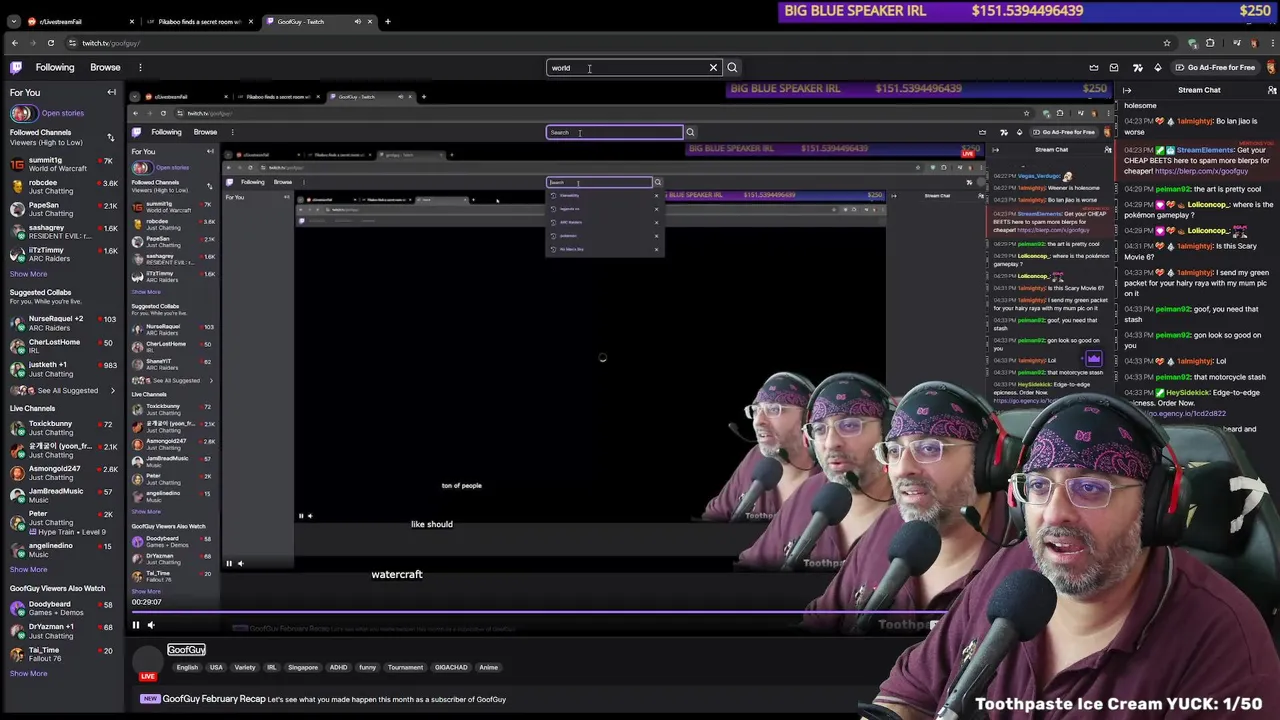
Task: Click GoofGuy's channel avatar with LIVE badge
Action: click(x=148, y=662)
